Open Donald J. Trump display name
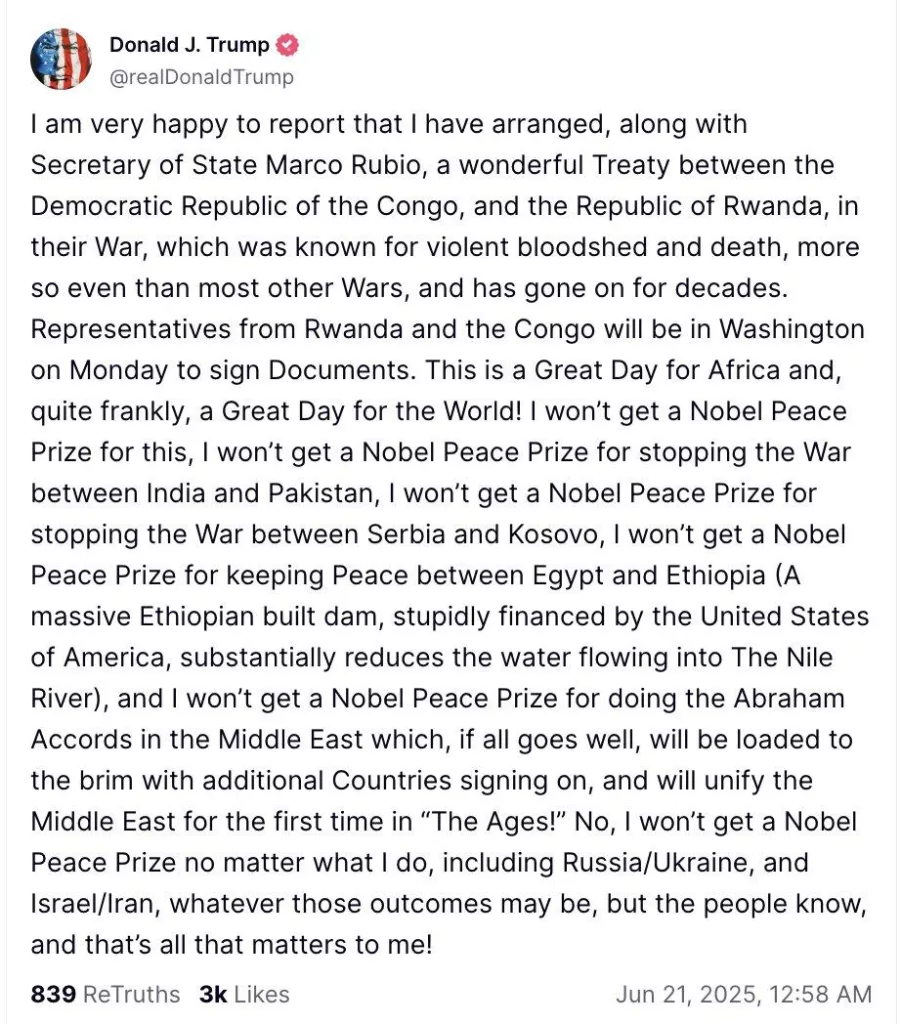 tap(189, 45)
